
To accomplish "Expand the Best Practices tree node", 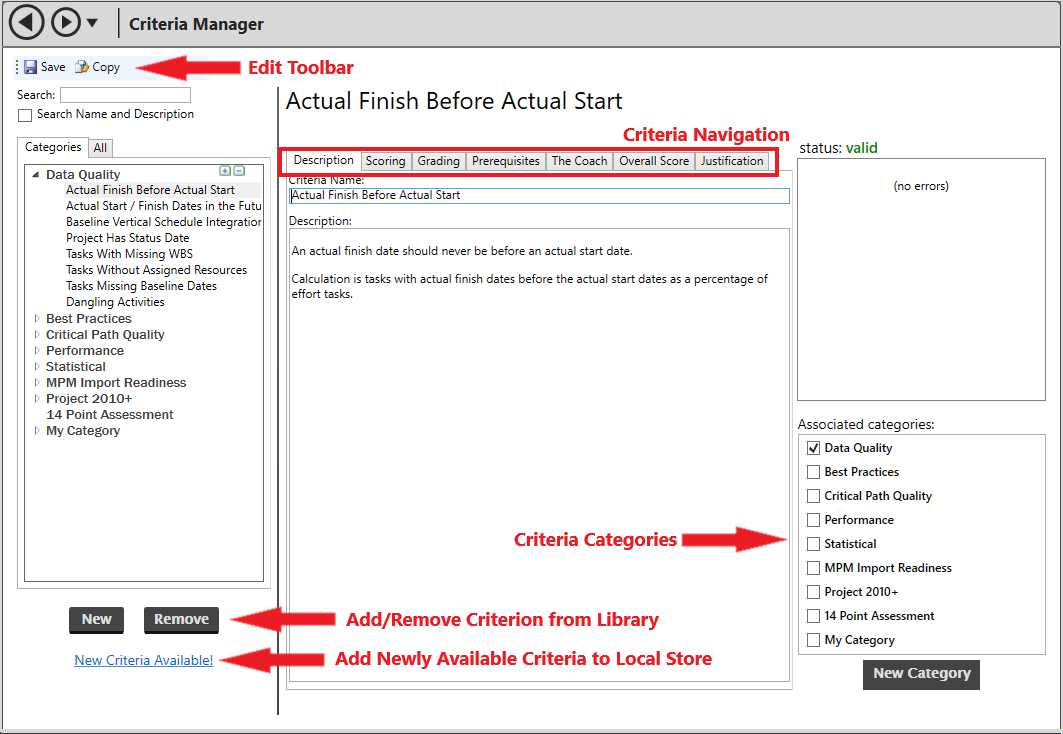I will point(37,319).
